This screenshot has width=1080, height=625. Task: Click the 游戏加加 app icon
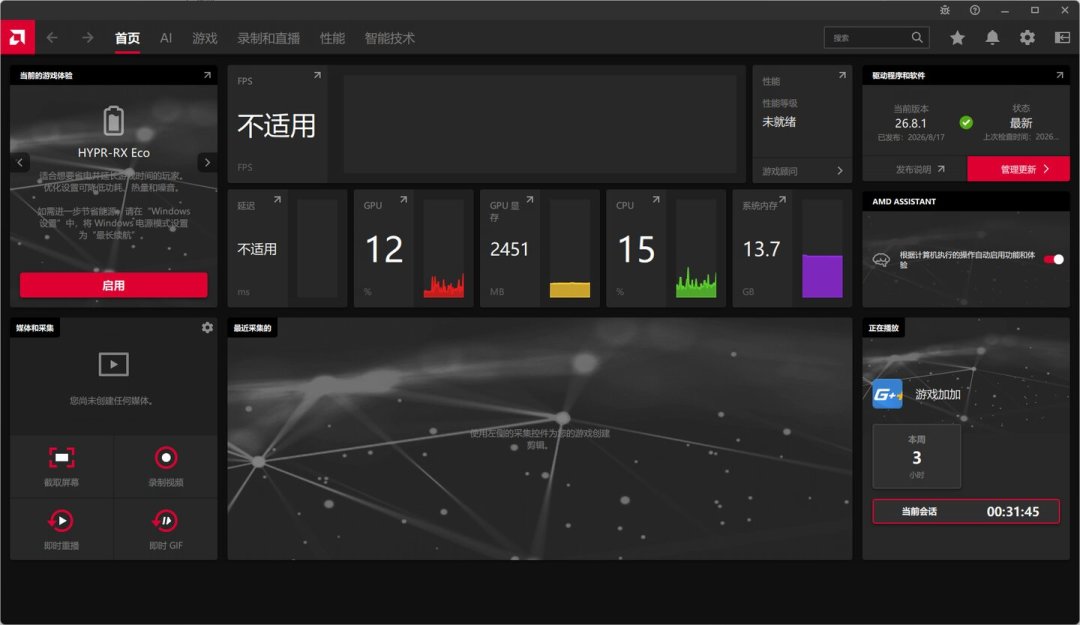[x=887, y=394]
